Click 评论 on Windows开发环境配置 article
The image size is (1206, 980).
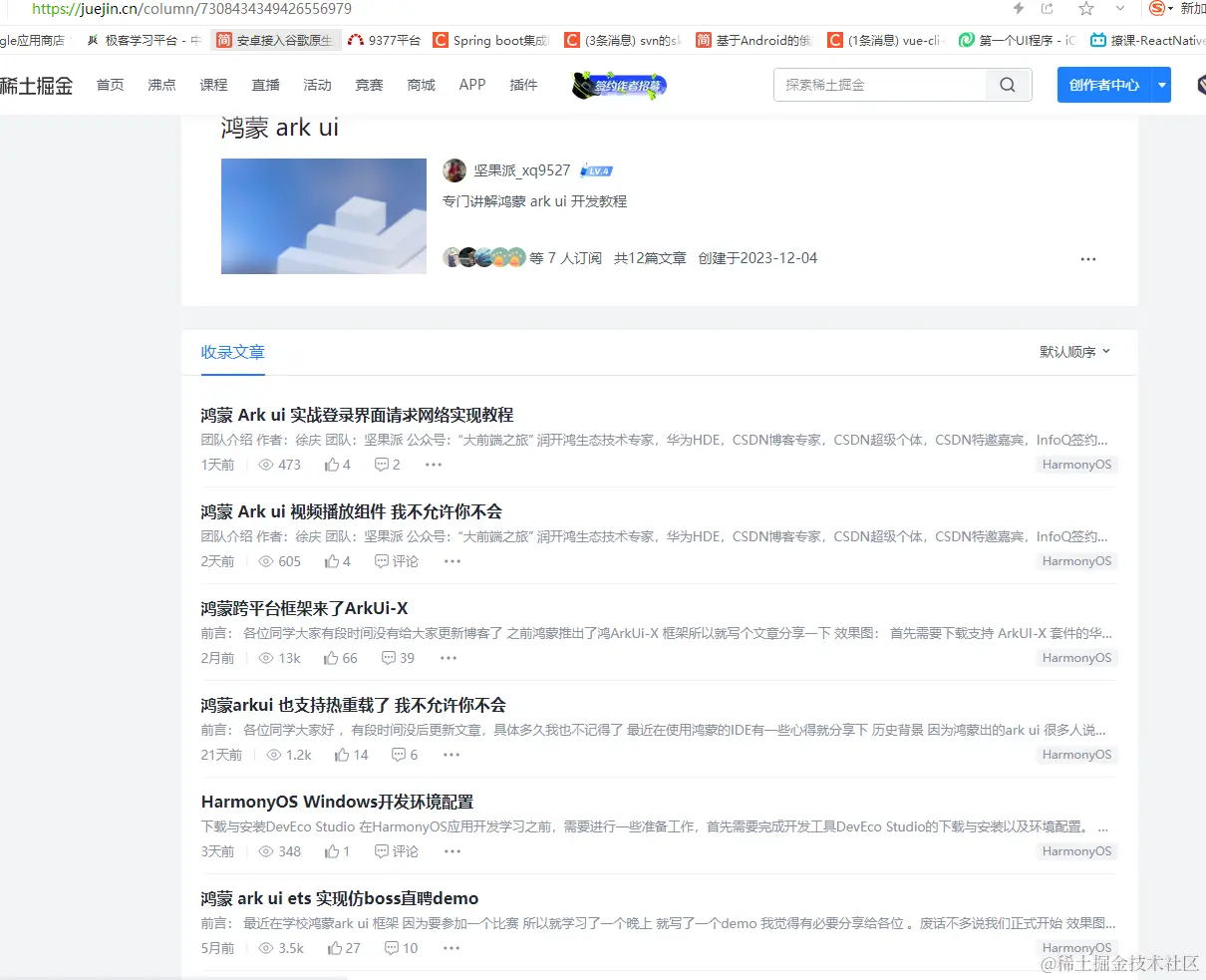(x=396, y=851)
